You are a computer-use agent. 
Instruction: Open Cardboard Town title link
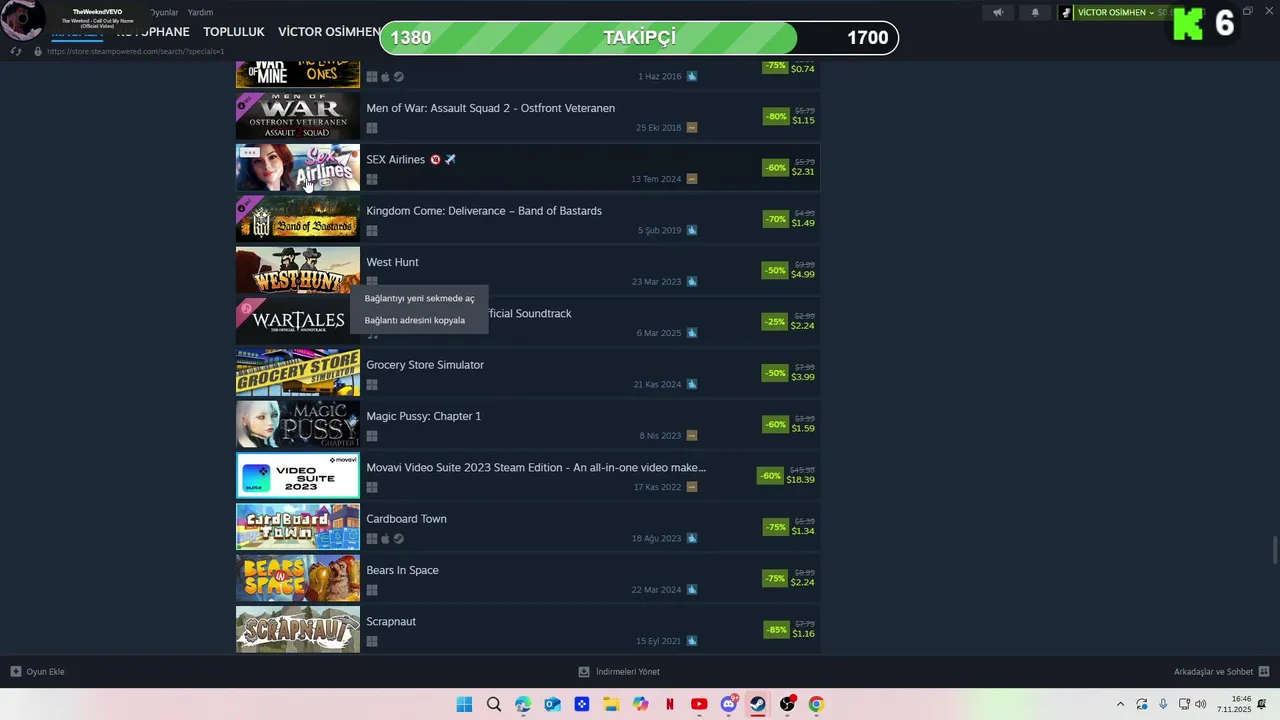[406, 519]
